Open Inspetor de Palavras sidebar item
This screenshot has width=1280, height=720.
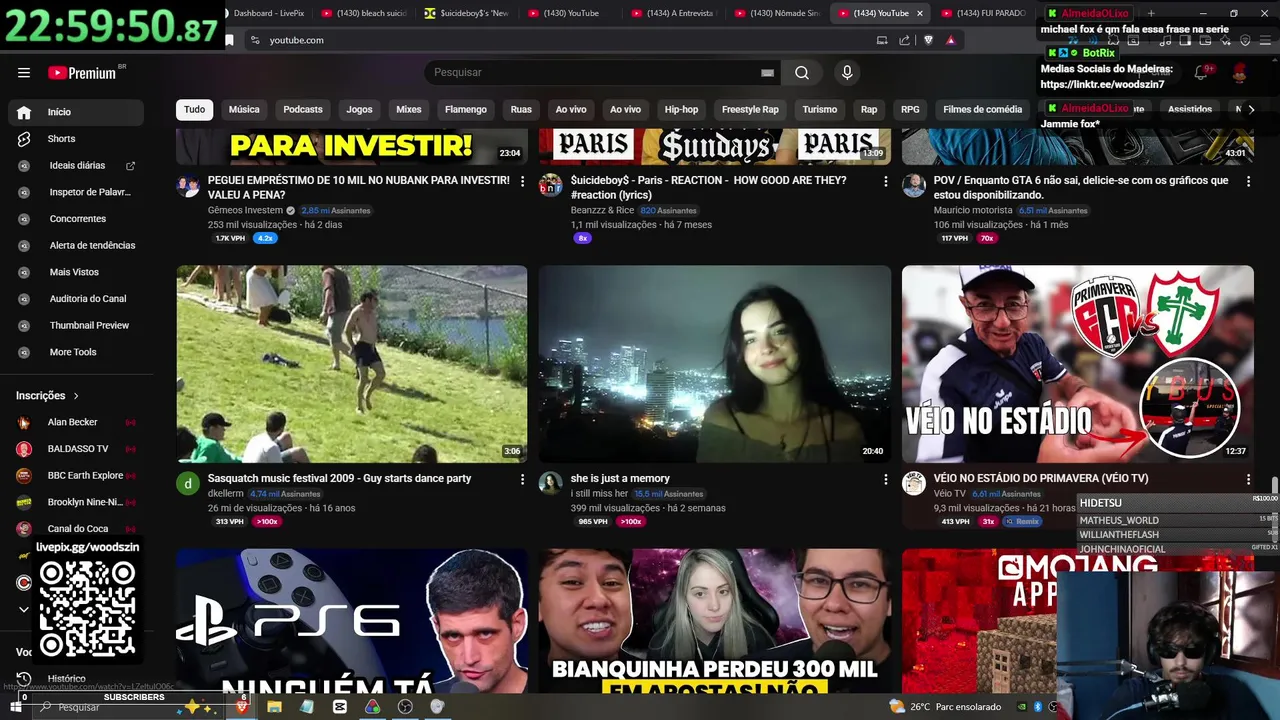[x=76, y=192]
